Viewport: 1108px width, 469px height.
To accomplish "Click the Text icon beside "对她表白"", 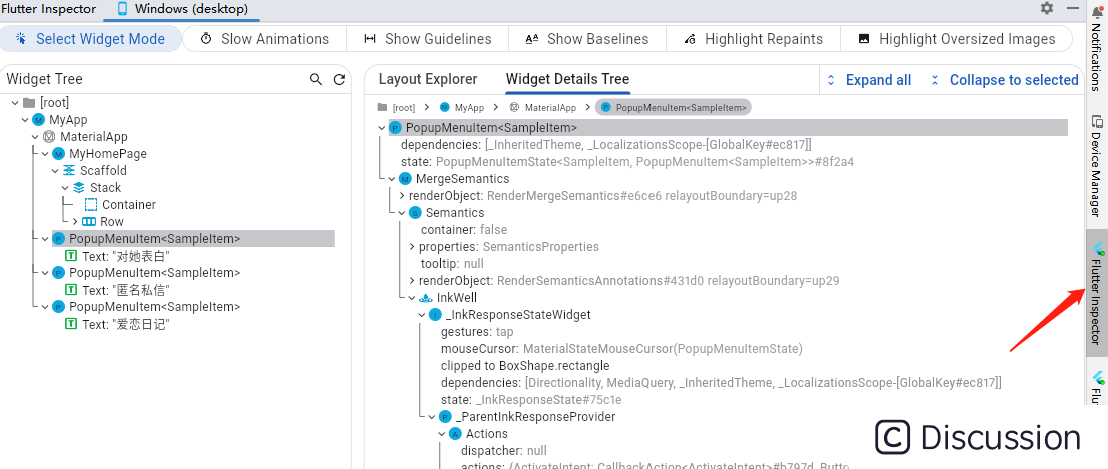I will pyautogui.click(x=71, y=256).
